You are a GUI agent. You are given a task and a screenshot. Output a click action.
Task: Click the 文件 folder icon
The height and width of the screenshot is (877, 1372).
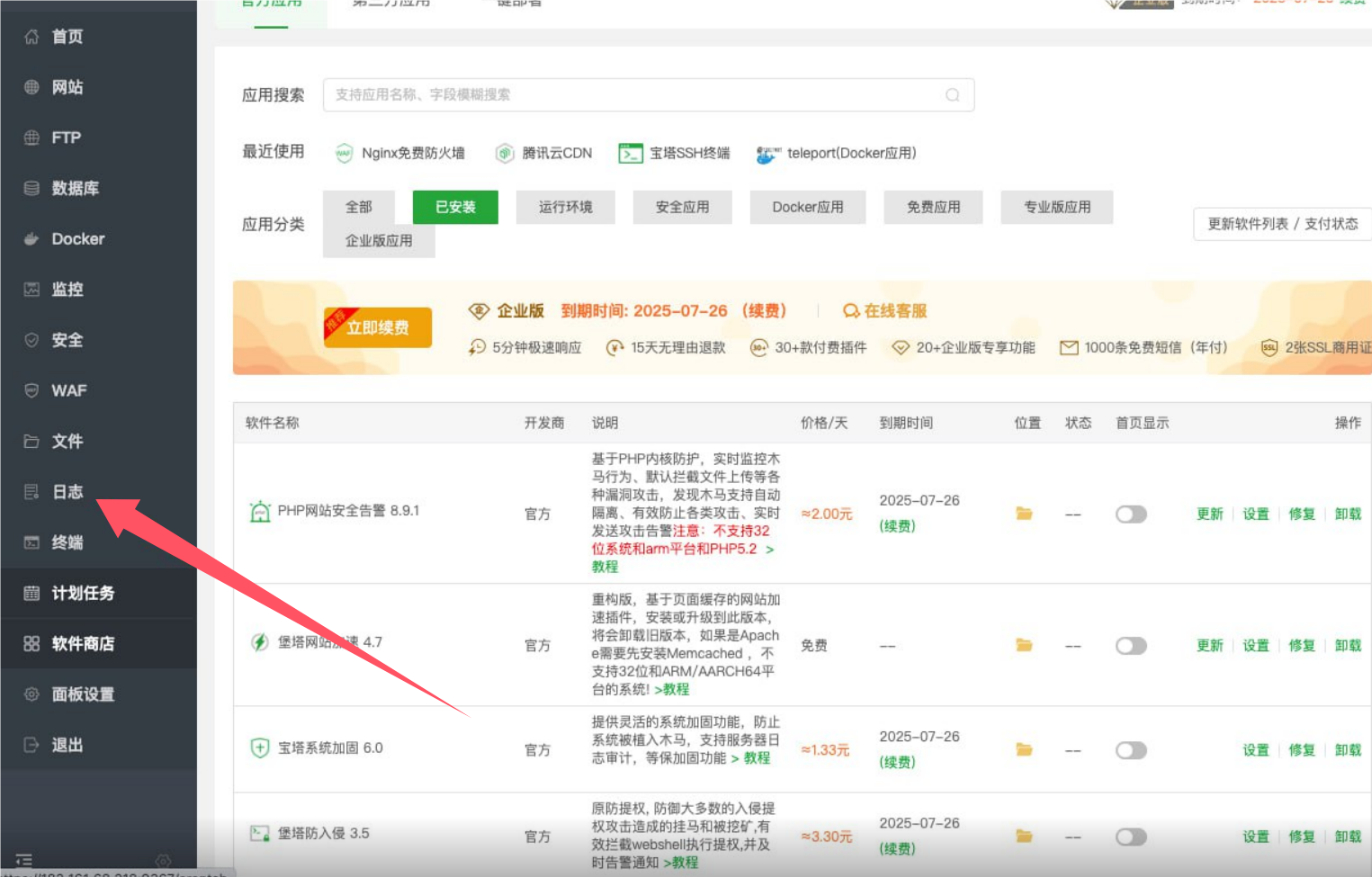click(31, 441)
